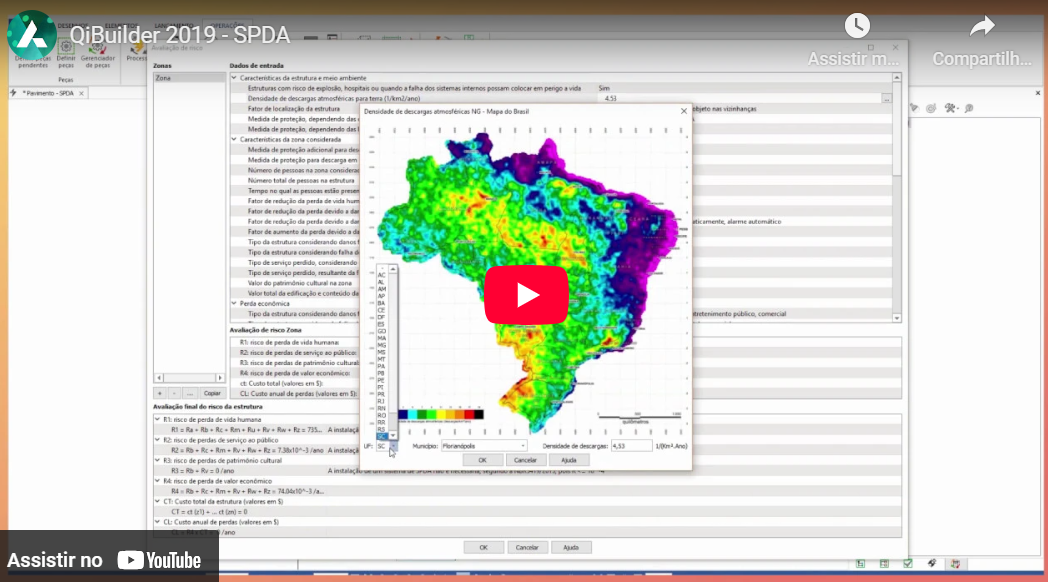Collapse Características da zona considerada group
The image size is (1048, 582).
pos(234,140)
